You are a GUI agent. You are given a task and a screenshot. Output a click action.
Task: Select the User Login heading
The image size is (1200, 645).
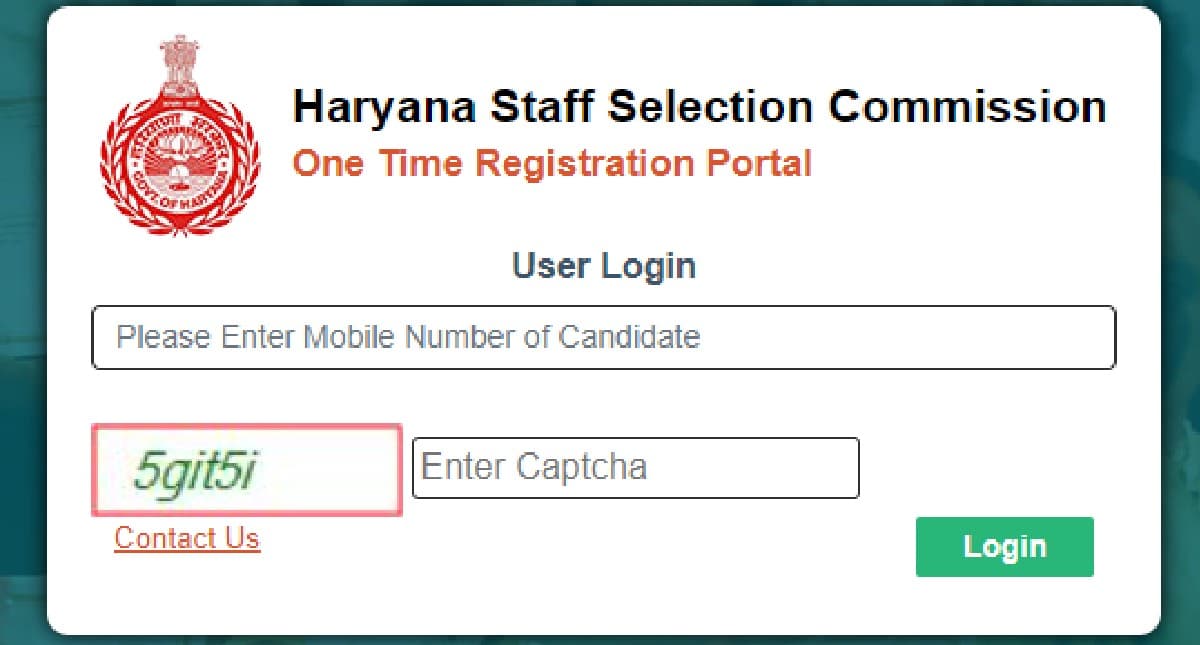[603, 265]
